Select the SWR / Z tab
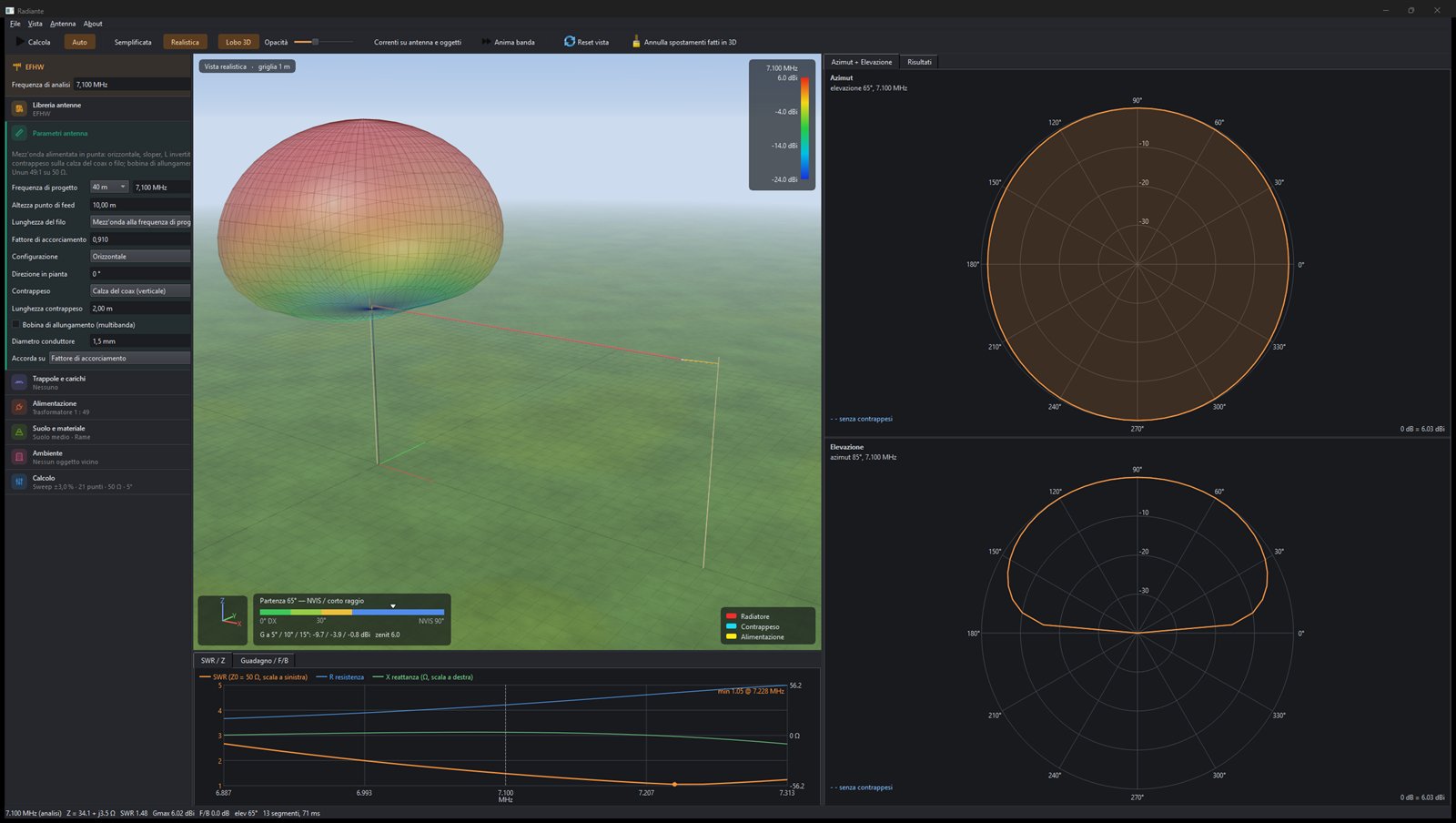This screenshot has width=1456, height=823. (213, 660)
